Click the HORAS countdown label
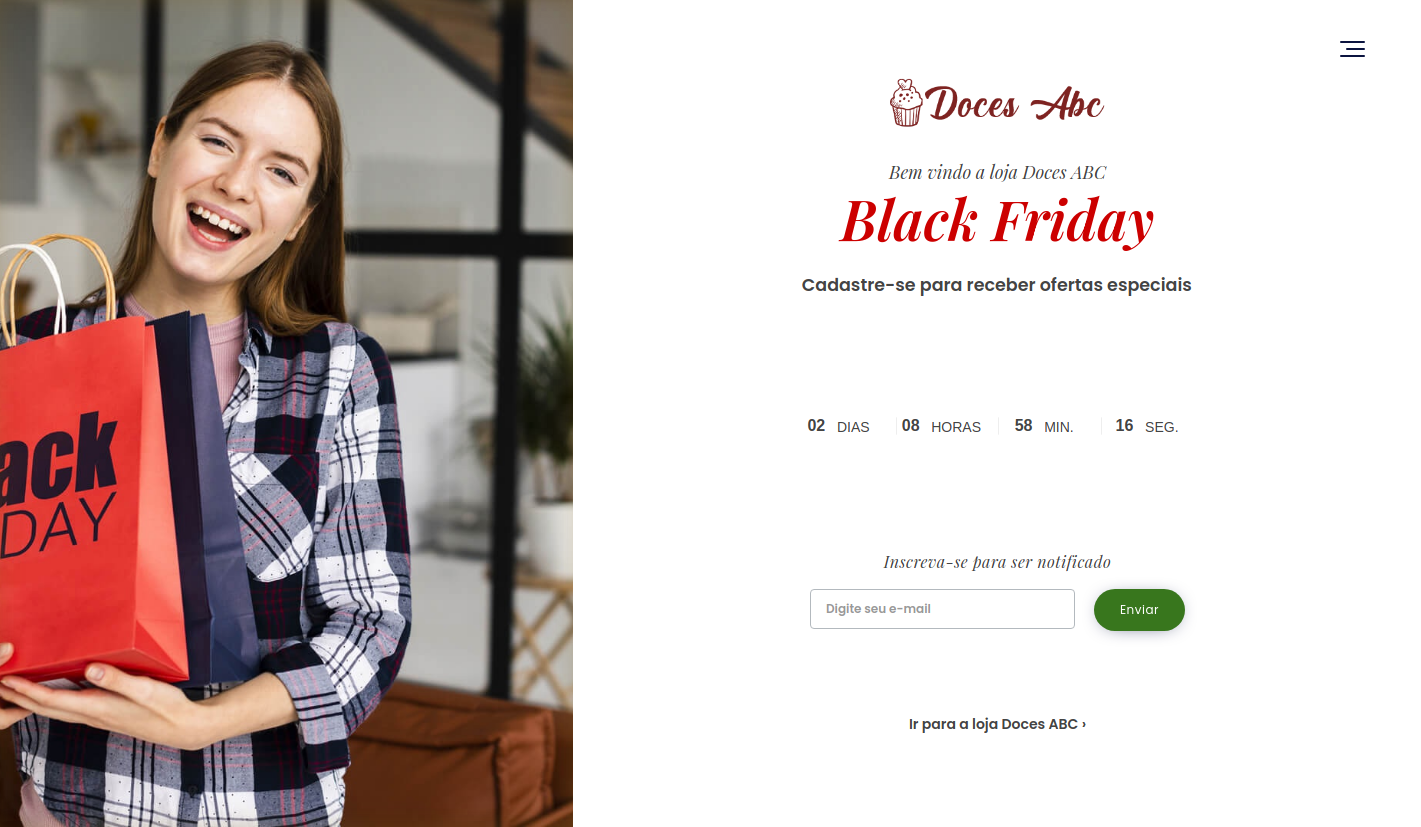 pyautogui.click(x=956, y=427)
